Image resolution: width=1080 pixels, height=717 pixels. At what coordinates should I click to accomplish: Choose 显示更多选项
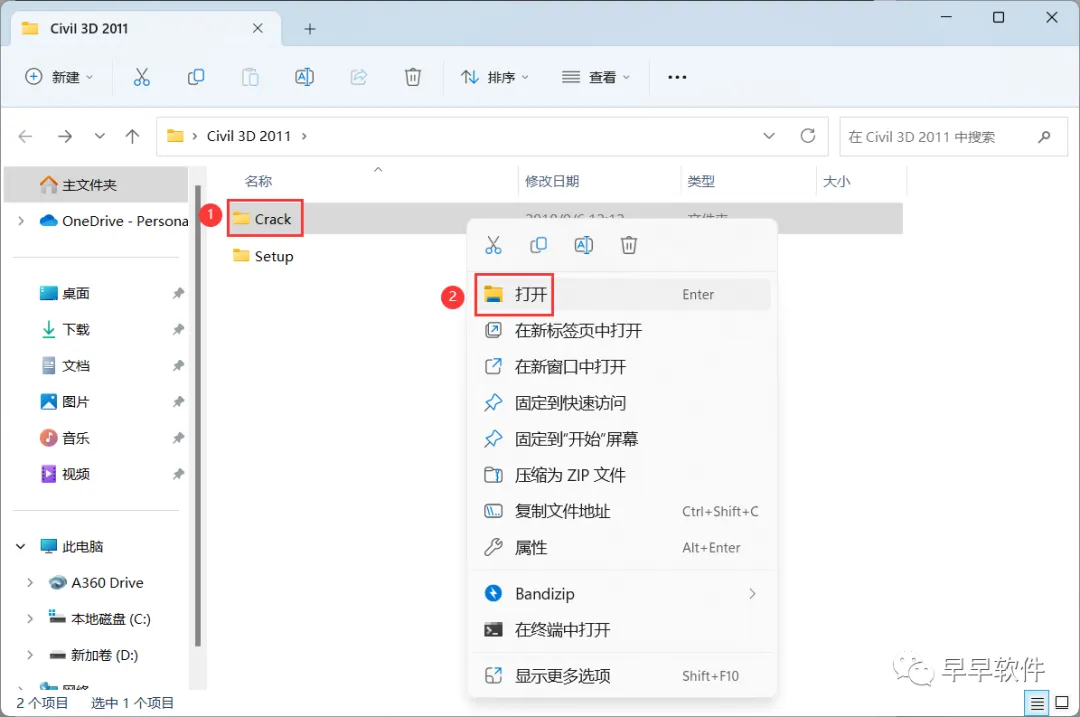[x=623, y=676]
